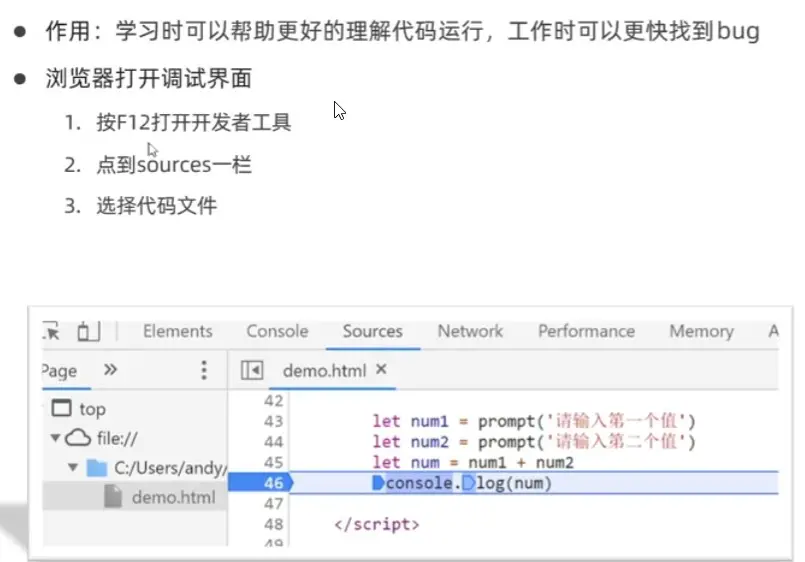This screenshot has height=562, width=805.
Task: Click the '点到sources一栏' step text
Action: (174, 165)
